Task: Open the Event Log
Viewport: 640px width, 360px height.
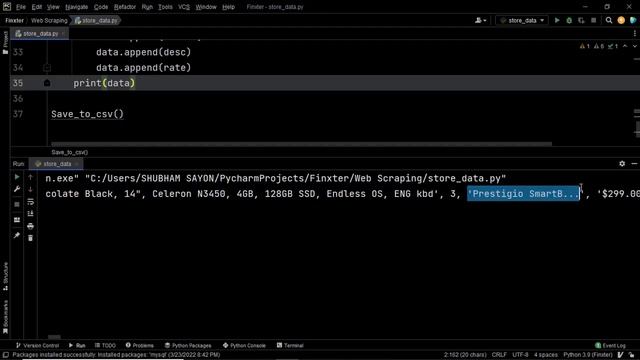Action: pos(610,345)
